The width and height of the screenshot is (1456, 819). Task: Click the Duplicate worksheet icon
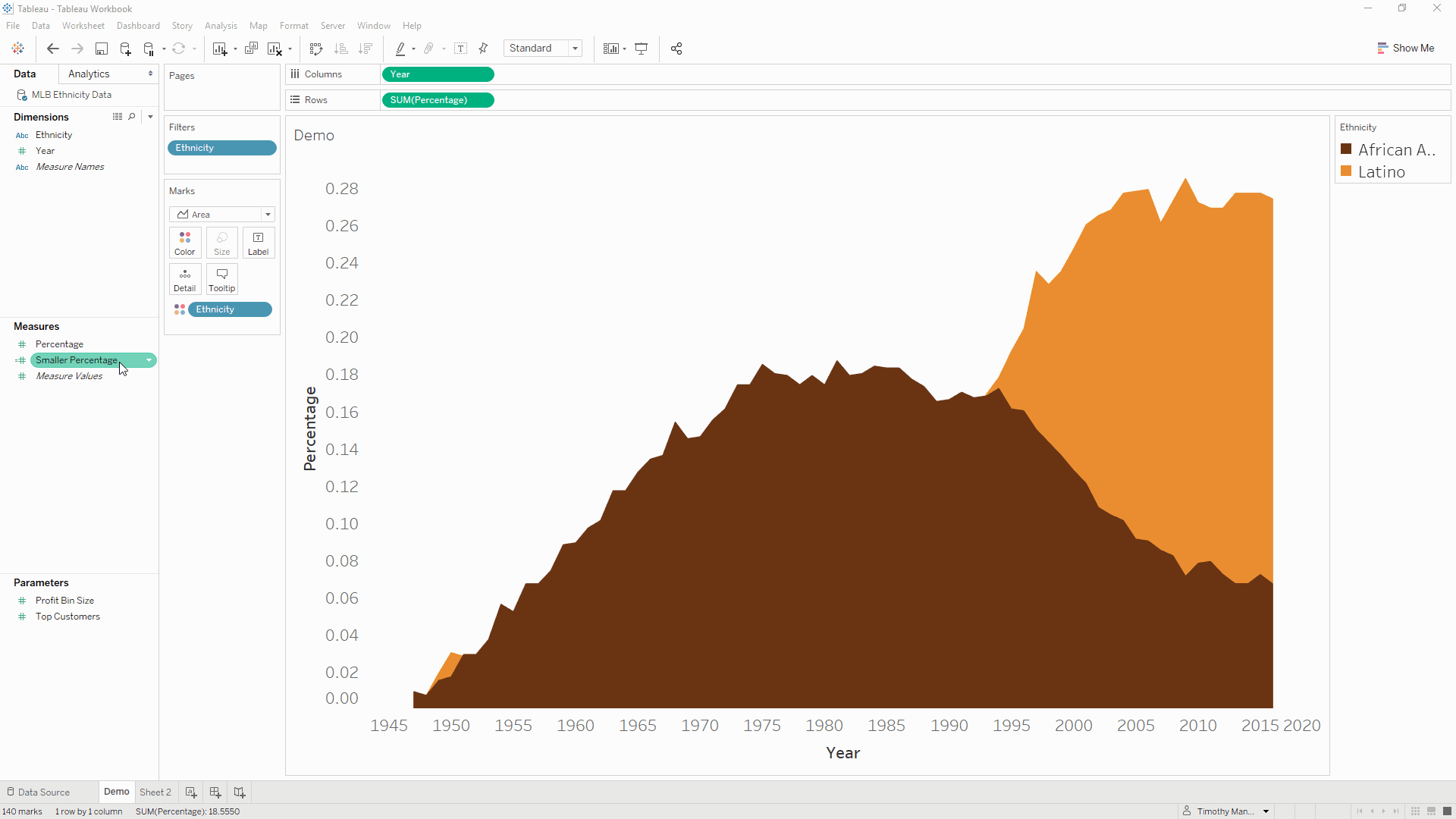click(x=251, y=49)
